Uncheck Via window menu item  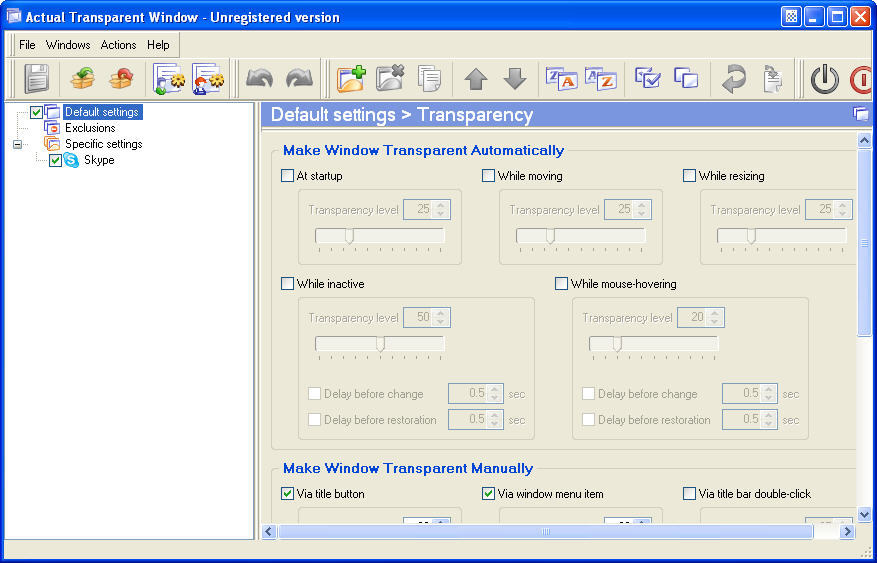[x=488, y=494]
